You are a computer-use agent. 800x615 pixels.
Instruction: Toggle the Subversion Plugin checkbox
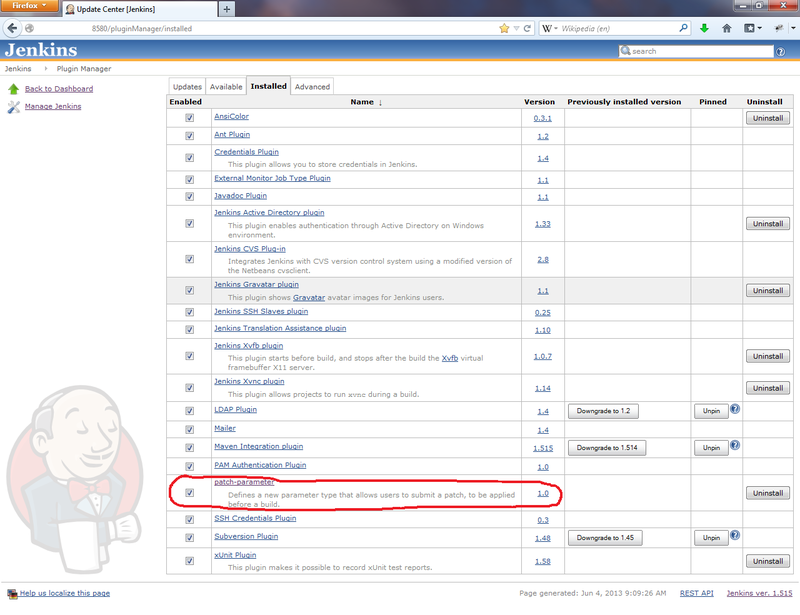(189, 537)
